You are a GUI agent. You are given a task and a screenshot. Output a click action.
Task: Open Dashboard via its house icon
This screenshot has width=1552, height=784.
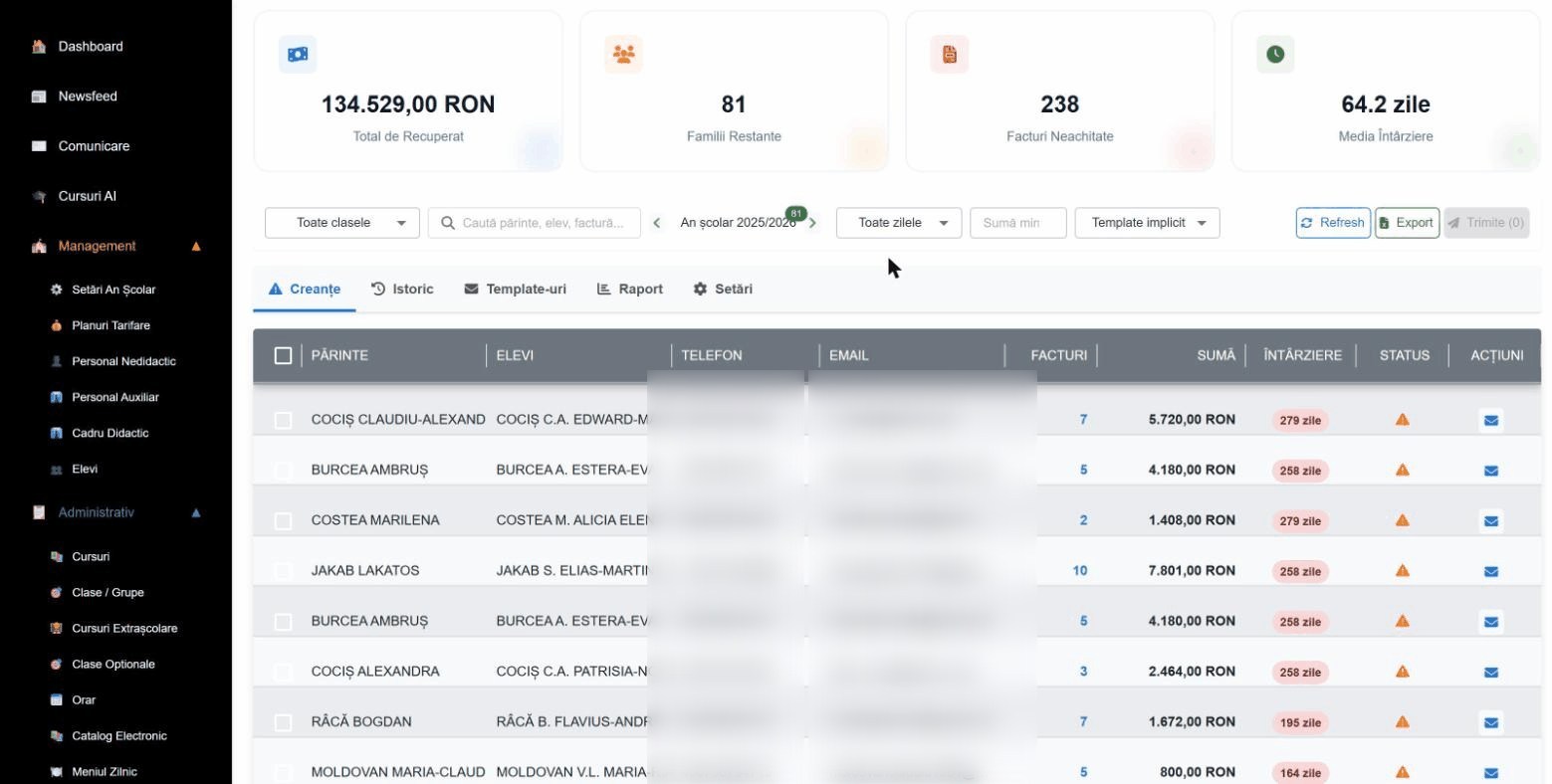39,47
